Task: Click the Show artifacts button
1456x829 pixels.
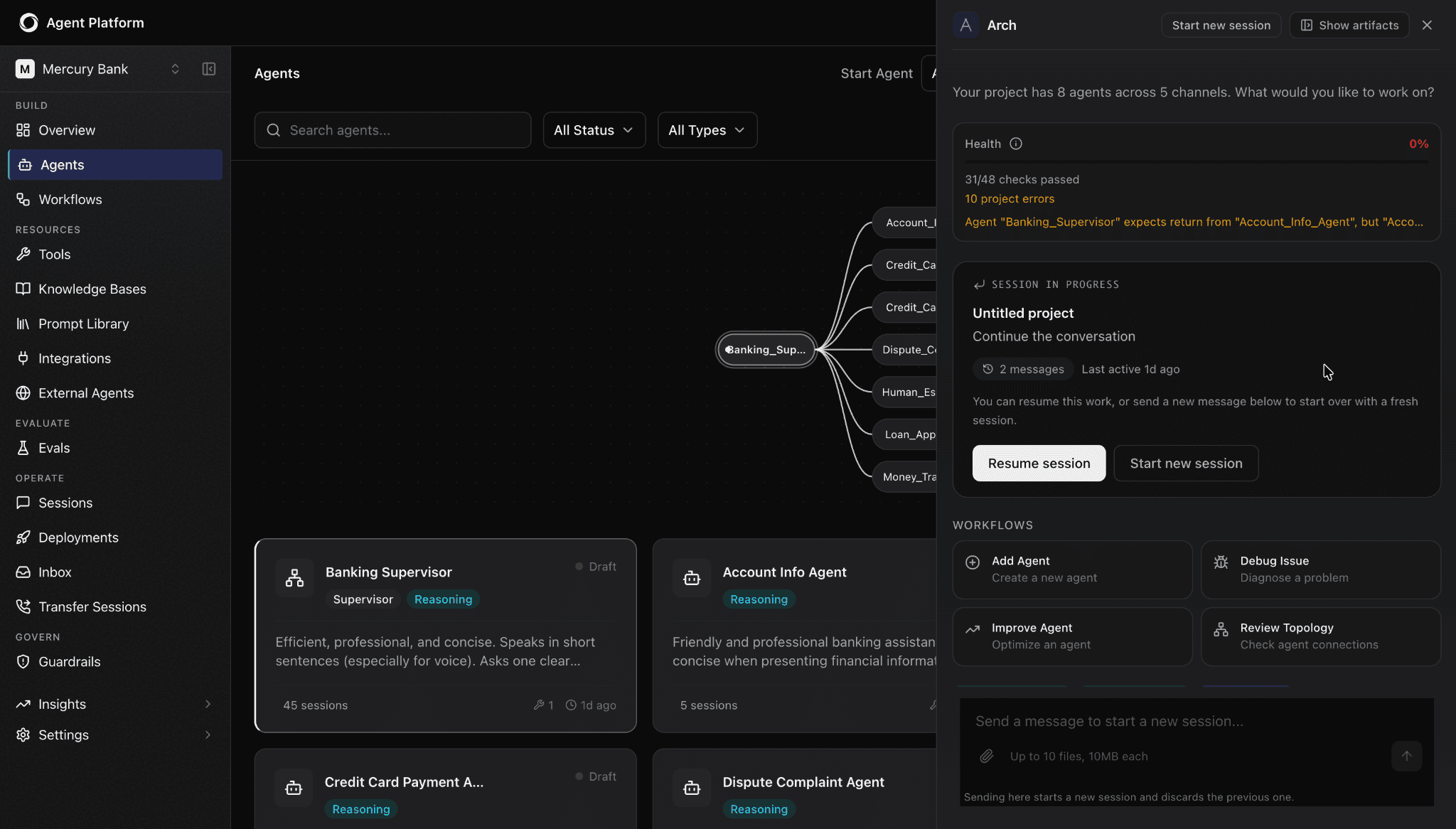Action: click(1349, 25)
